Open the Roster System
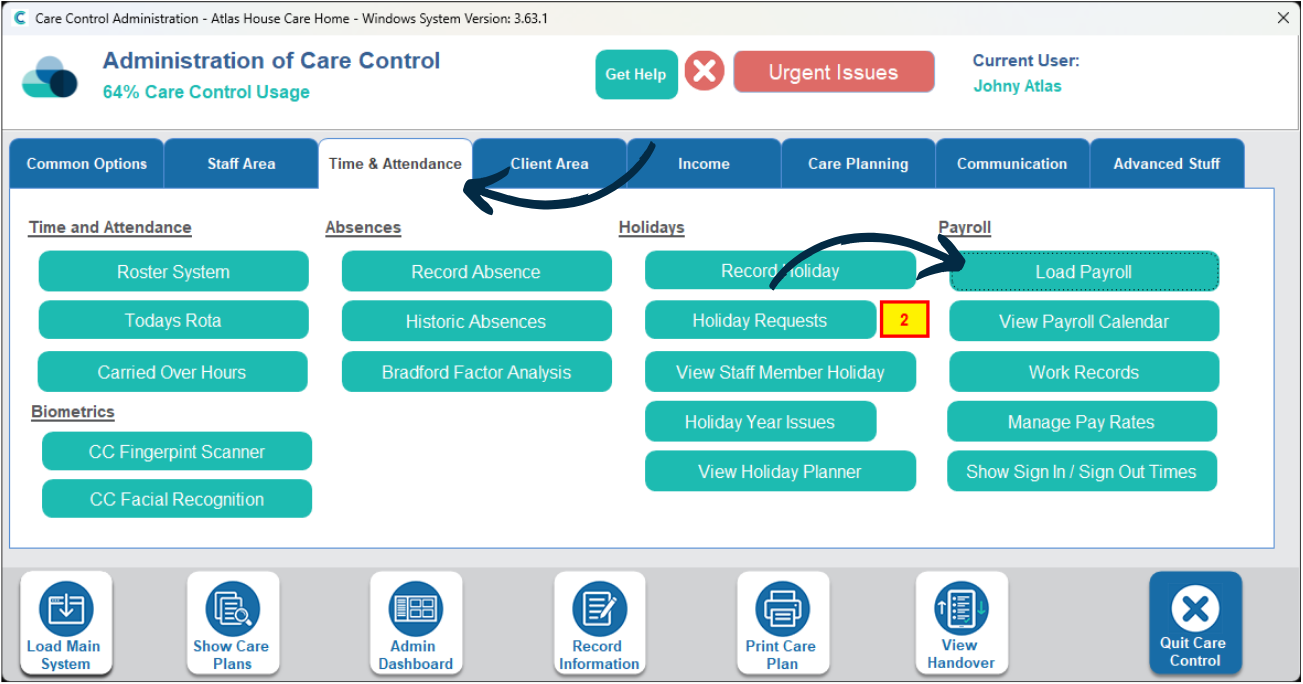 (173, 272)
